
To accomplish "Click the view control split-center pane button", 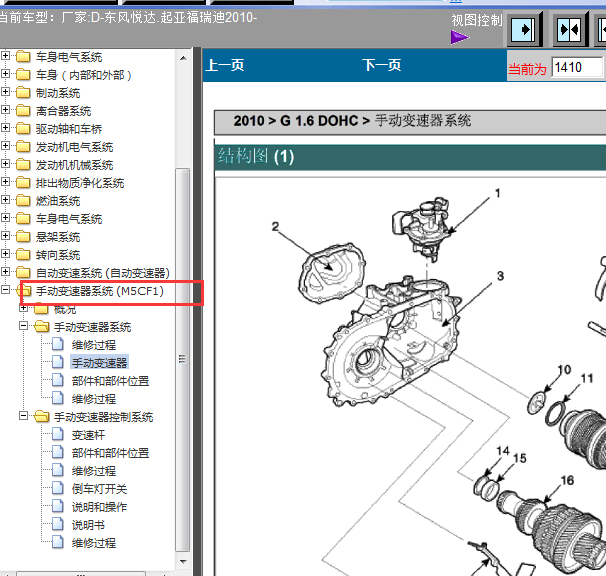I will (x=569, y=29).
